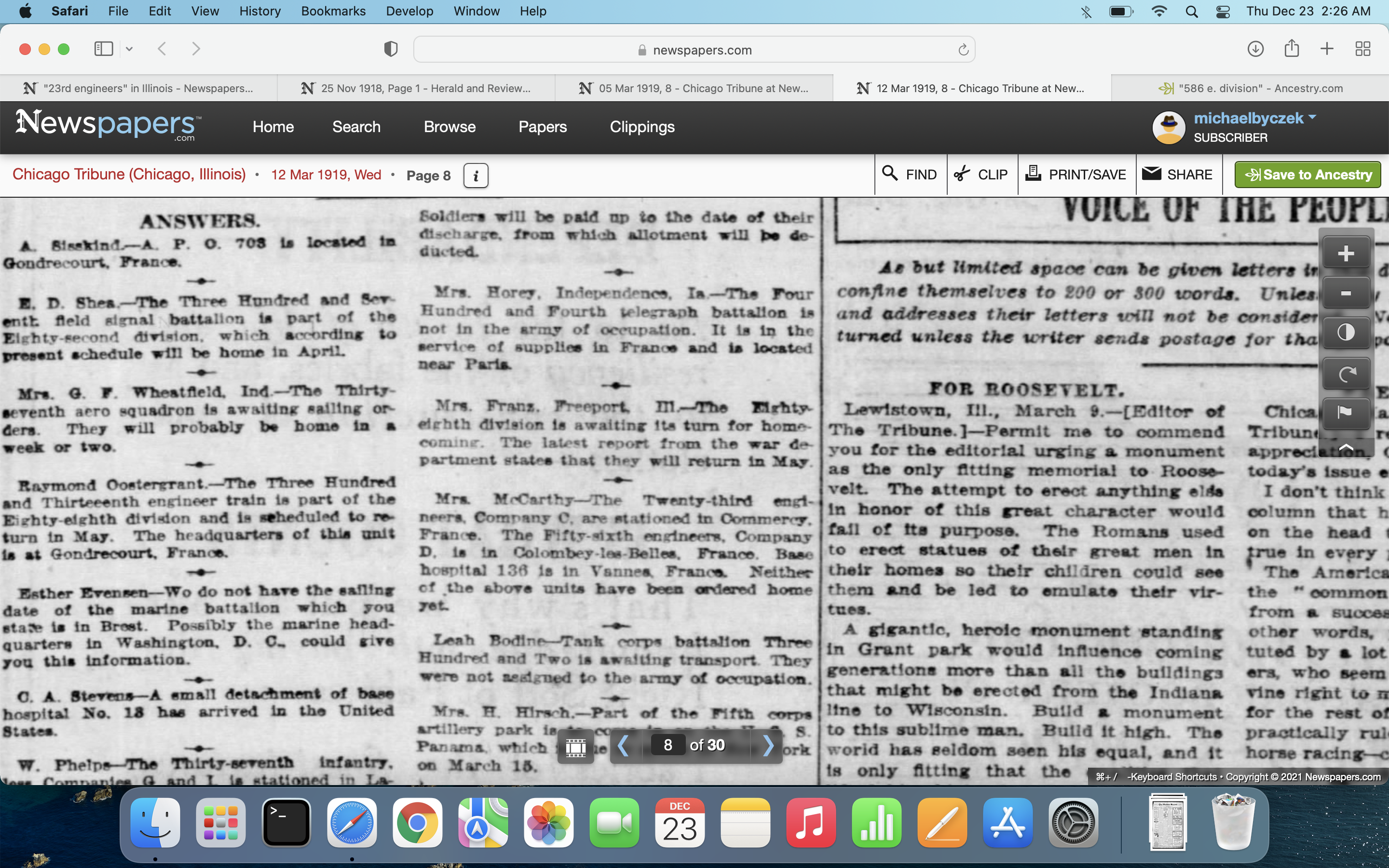The width and height of the screenshot is (1389, 868).
Task: Open Control Center in the menu bar
Action: tap(1223, 12)
